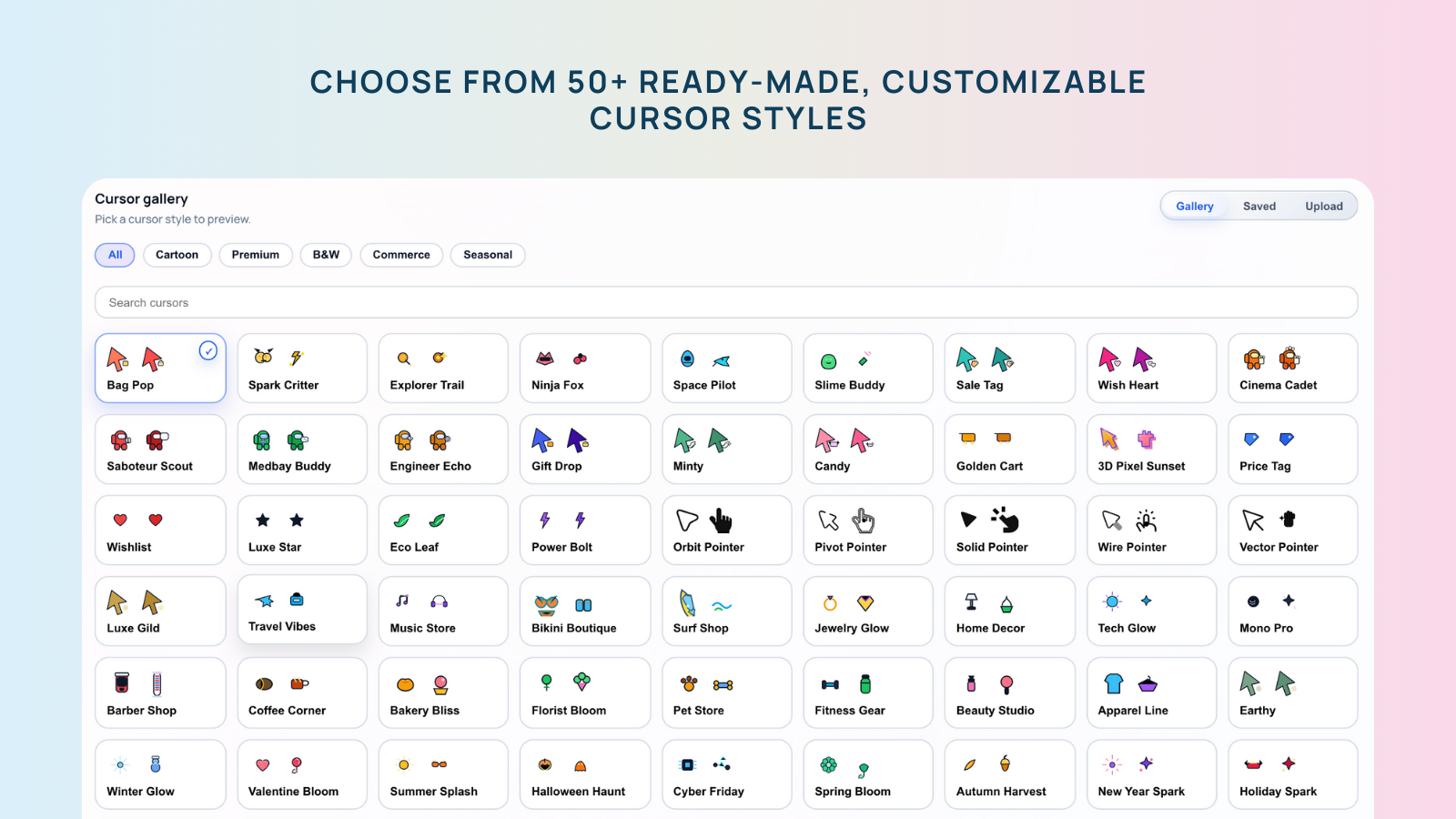Toggle the B&W category filter

click(326, 255)
